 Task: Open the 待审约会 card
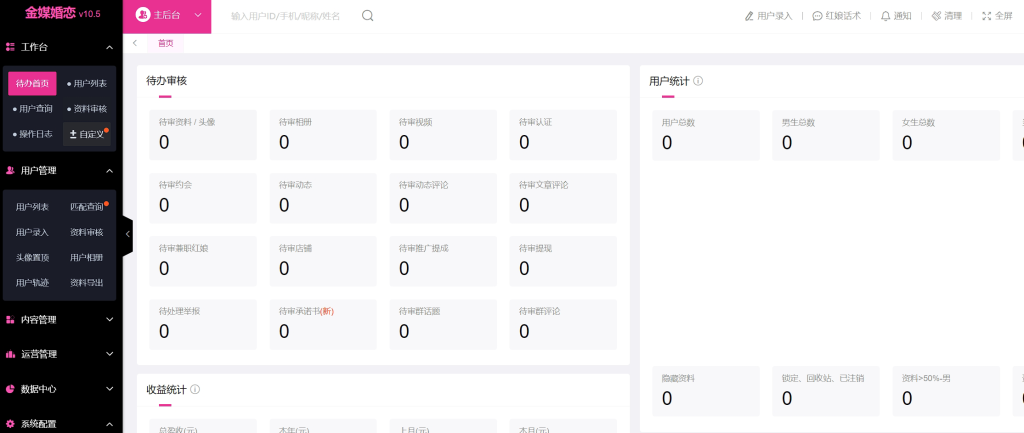pos(203,198)
